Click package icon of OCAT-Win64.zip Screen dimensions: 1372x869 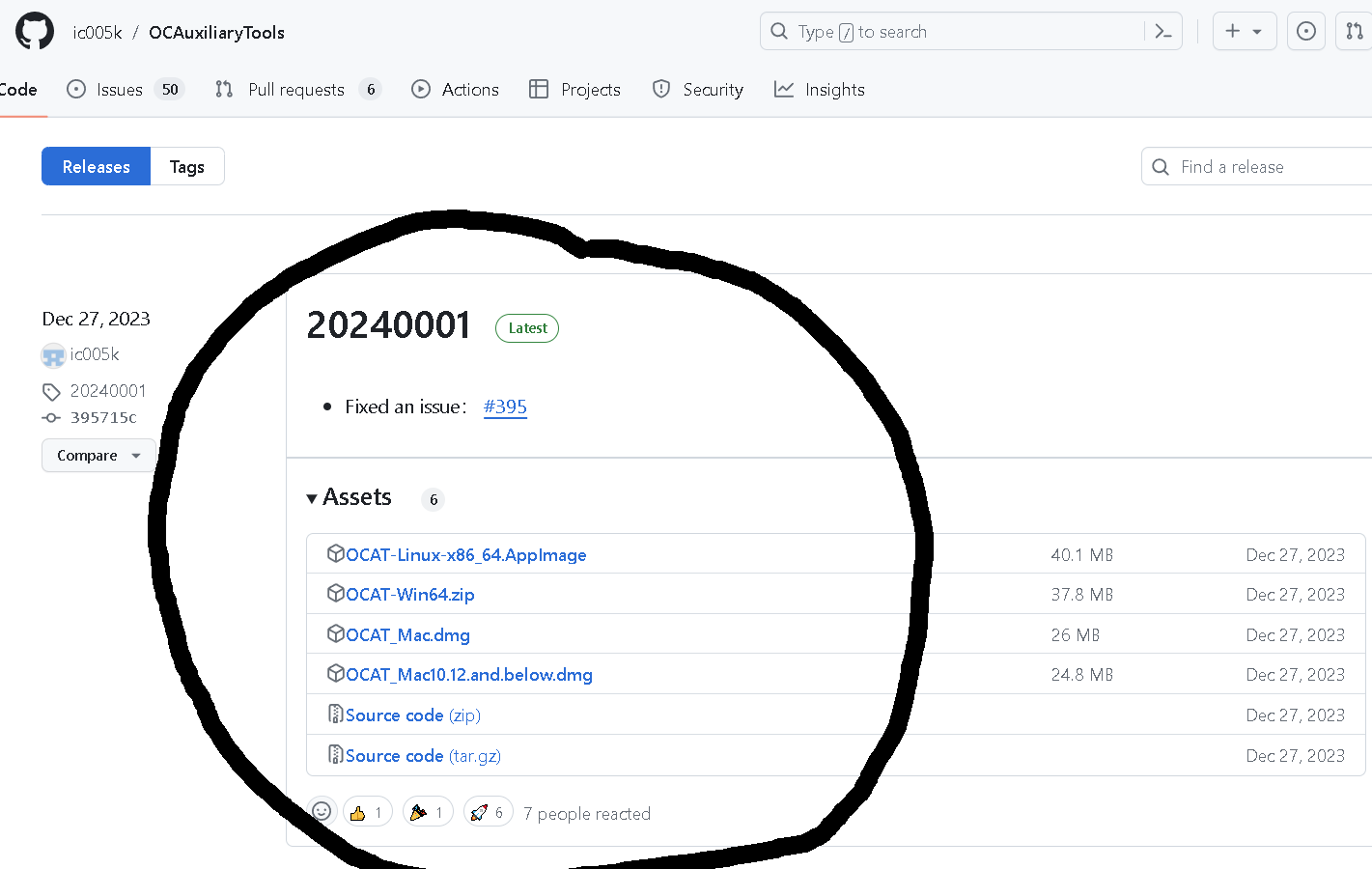point(336,593)
